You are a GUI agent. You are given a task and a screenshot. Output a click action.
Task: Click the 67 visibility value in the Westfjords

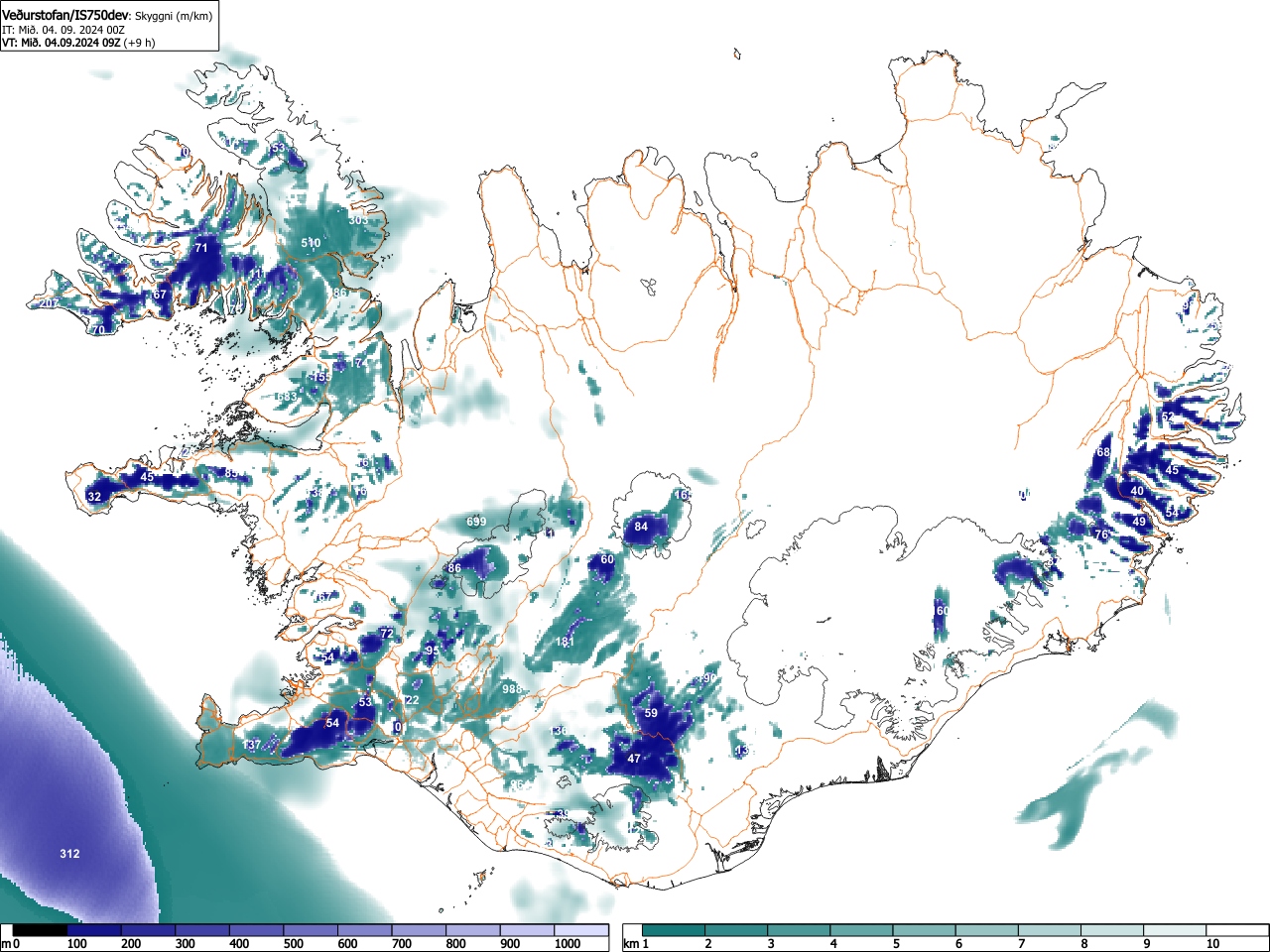tap(161, 295)
